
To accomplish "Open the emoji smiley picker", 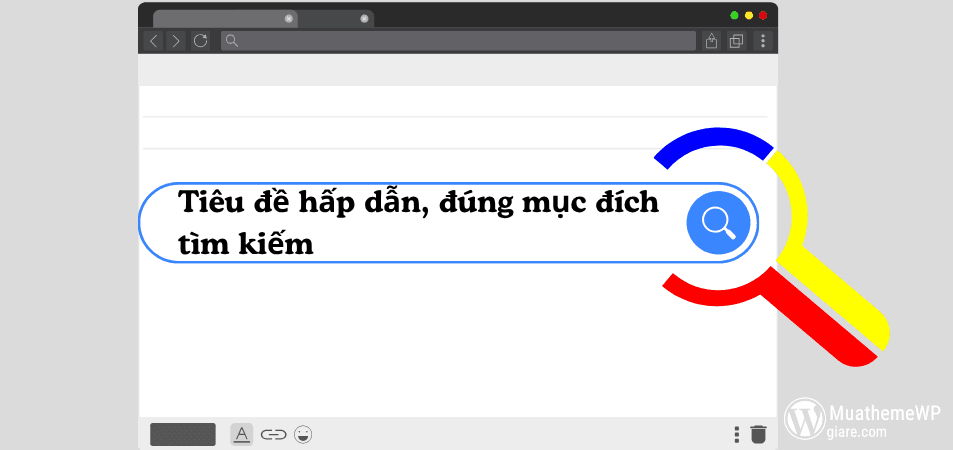I will 303,434.
